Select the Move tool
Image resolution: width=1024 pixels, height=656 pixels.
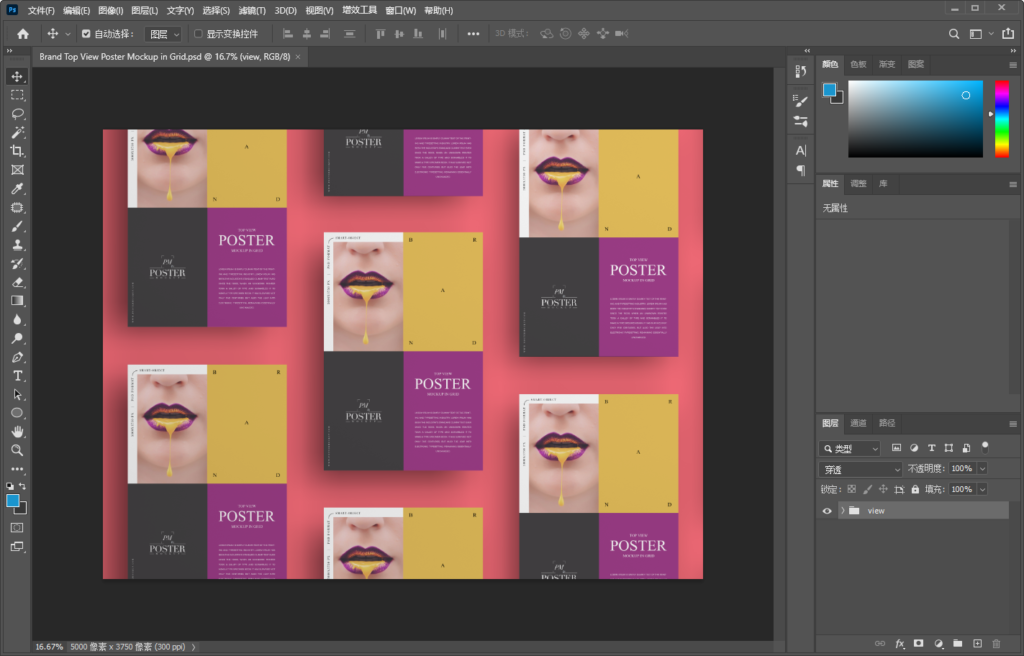tap(17, 76)
